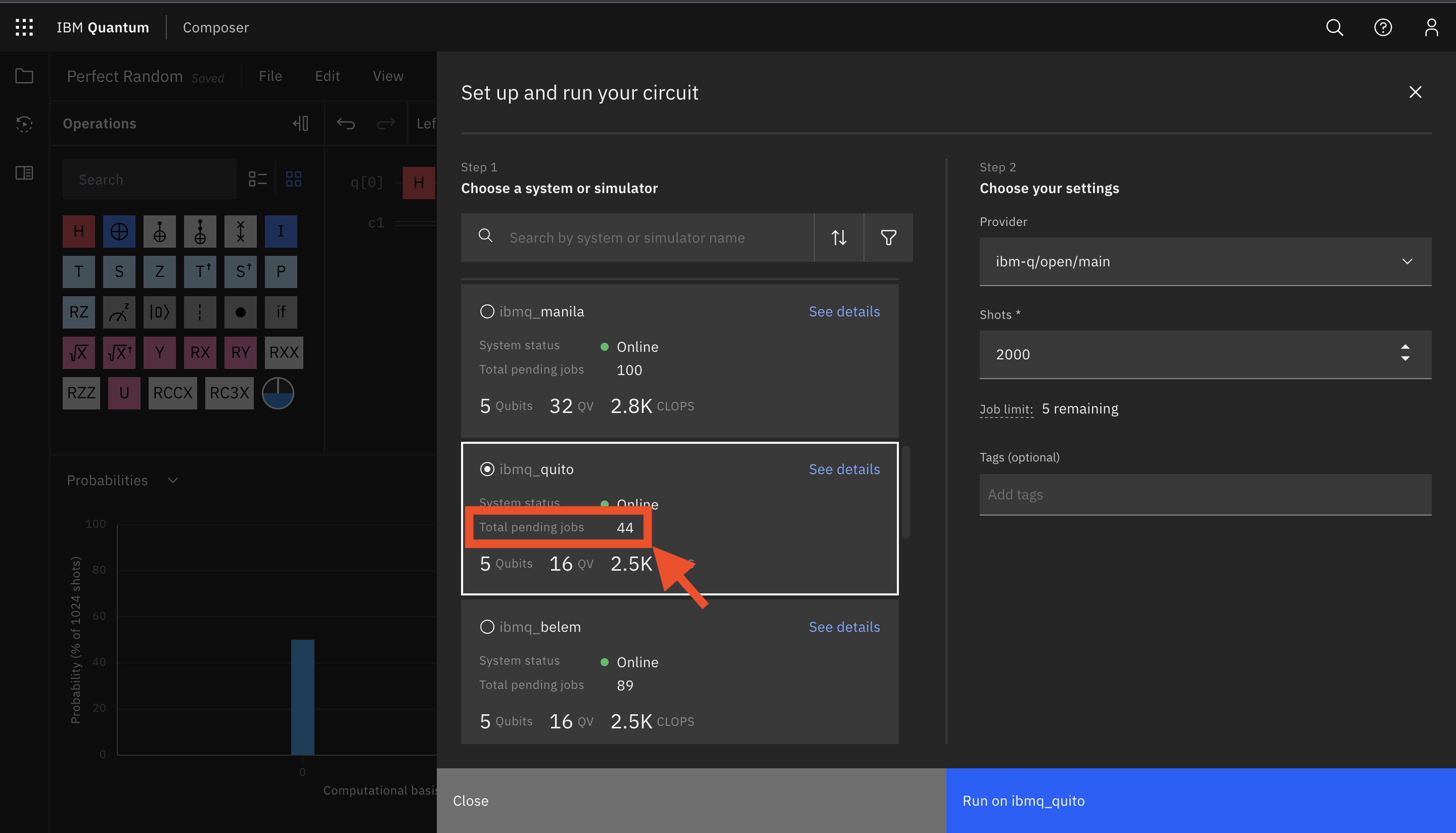The image size is (1456, 833).
Task: Click the operations Search field
Action: point(149,179)
